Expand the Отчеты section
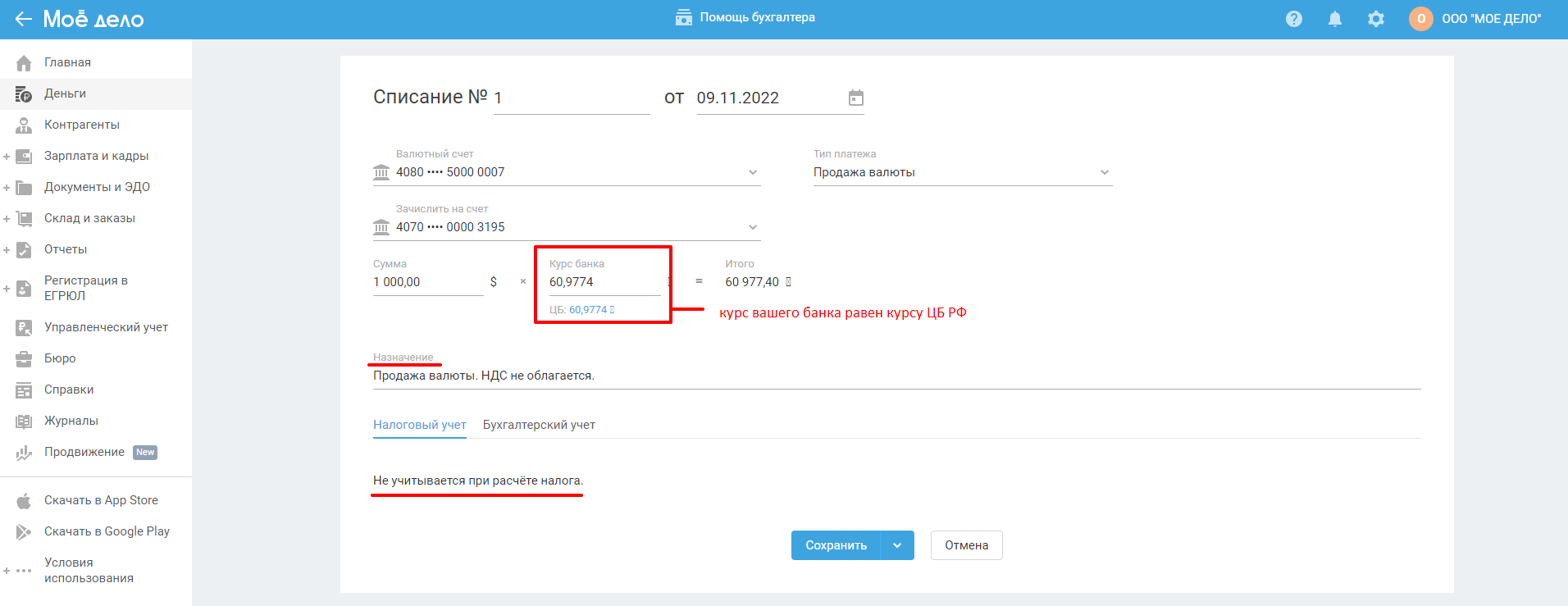This screenshot has width=1568, height=606. click(7, 250)
